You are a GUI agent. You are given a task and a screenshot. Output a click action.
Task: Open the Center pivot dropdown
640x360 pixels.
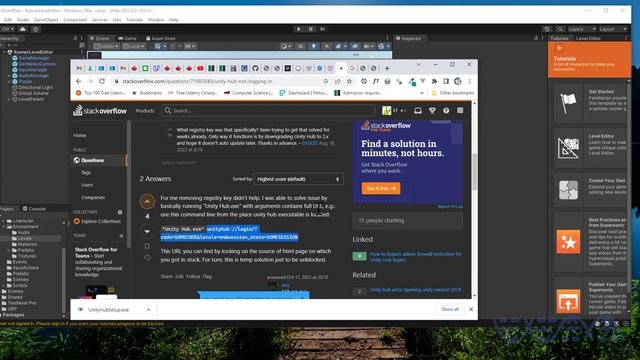point(106,46)
